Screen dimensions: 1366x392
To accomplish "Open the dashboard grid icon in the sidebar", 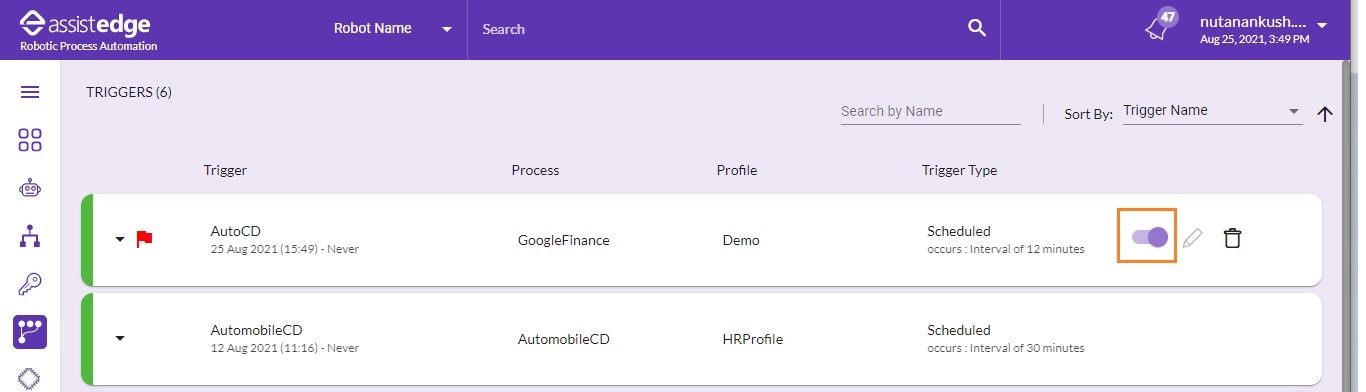I will (x=30, y=140).
